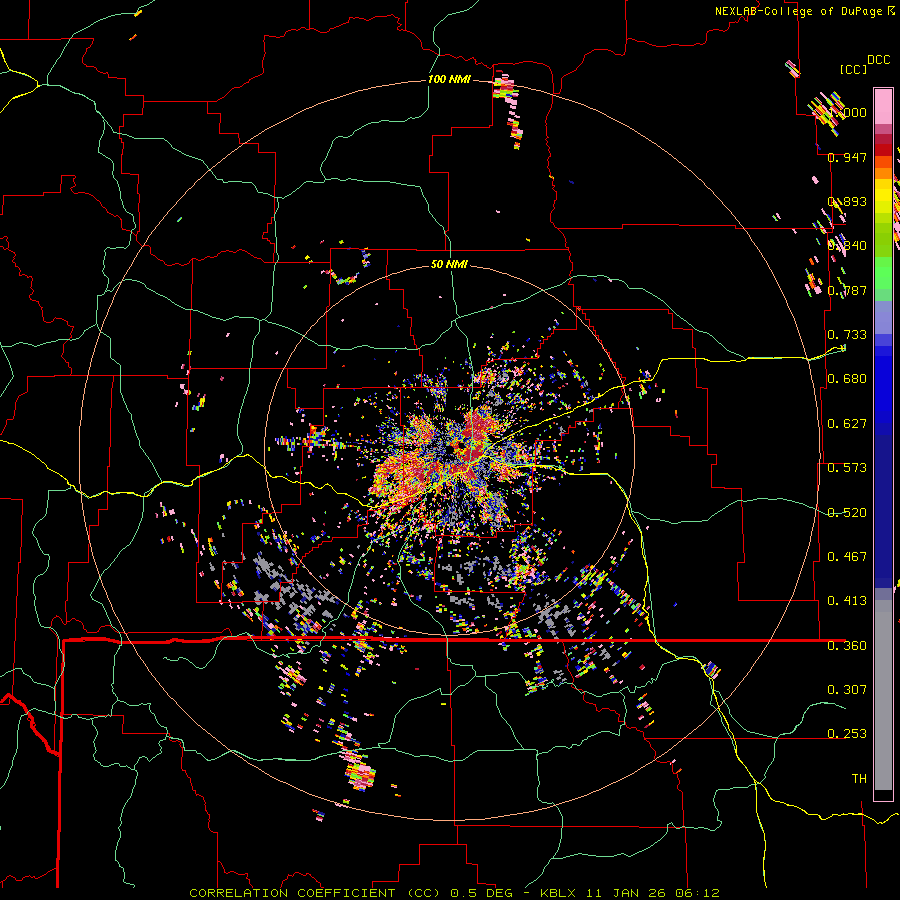Click the 0.627 scale value
This screenshot has height=900, width=900.
click(847, 424)
